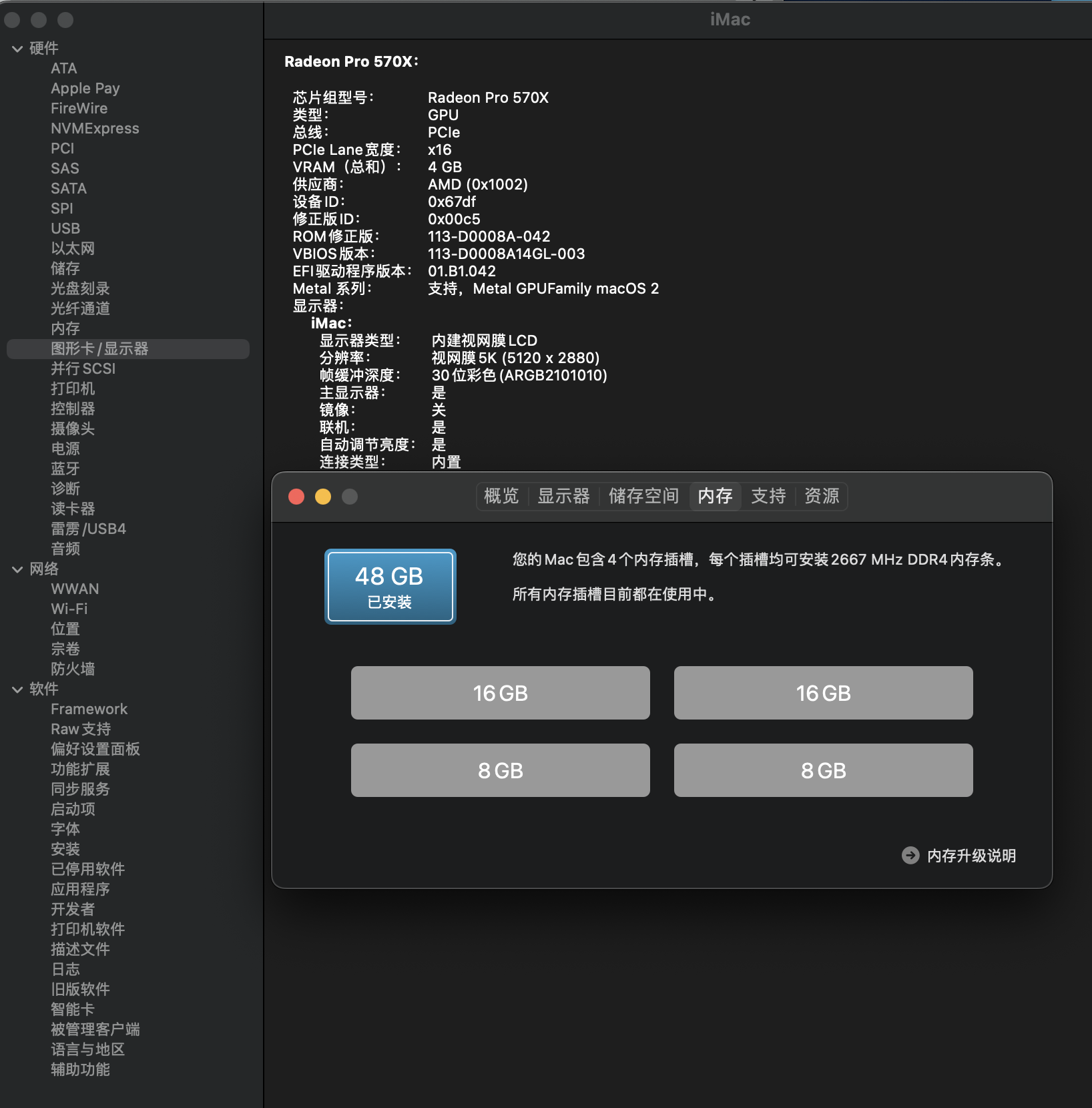
Task: Select WWAN under 网络
Action: [x=75, y=589]
